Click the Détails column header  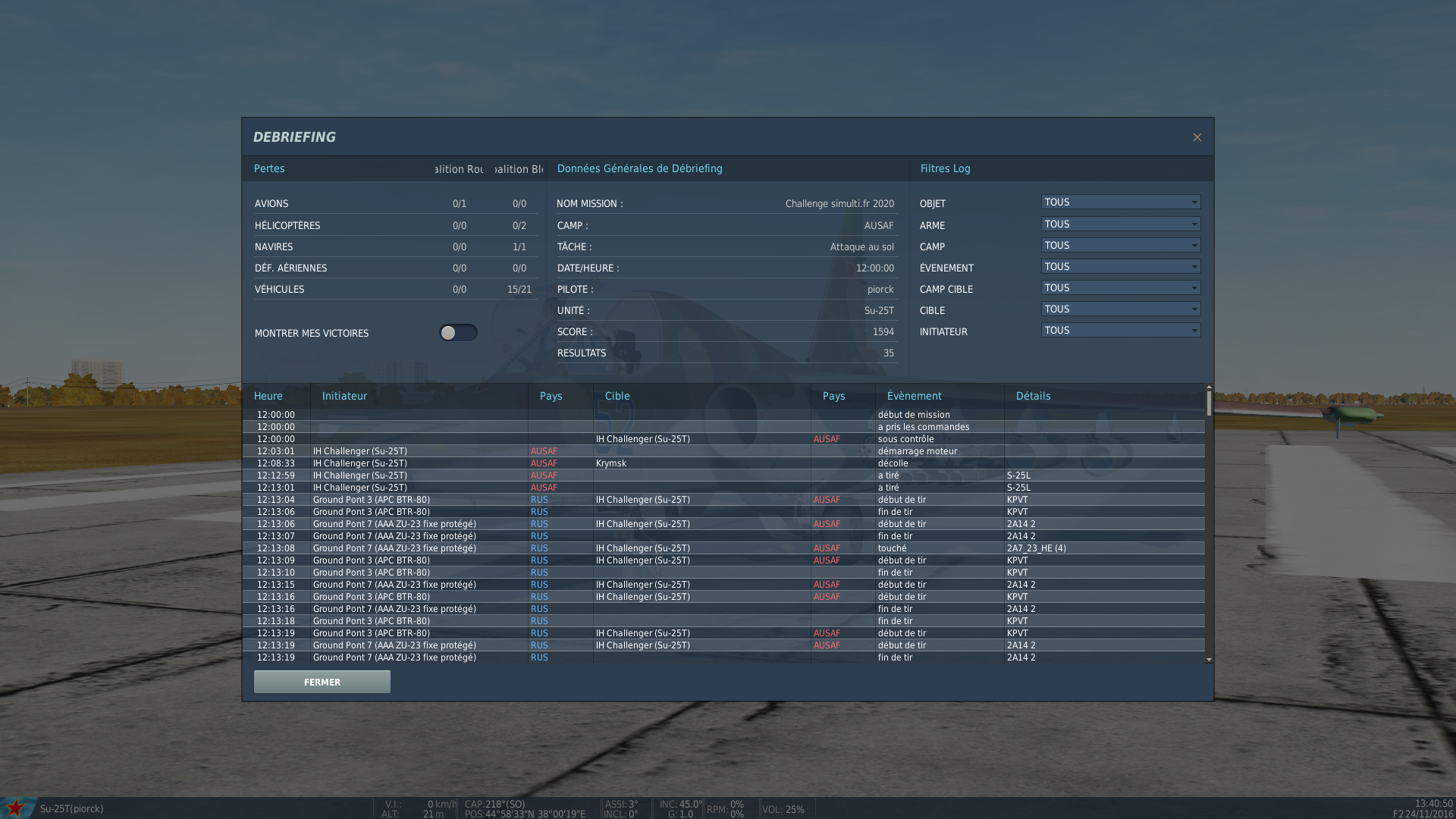[x=1033, y=396]
